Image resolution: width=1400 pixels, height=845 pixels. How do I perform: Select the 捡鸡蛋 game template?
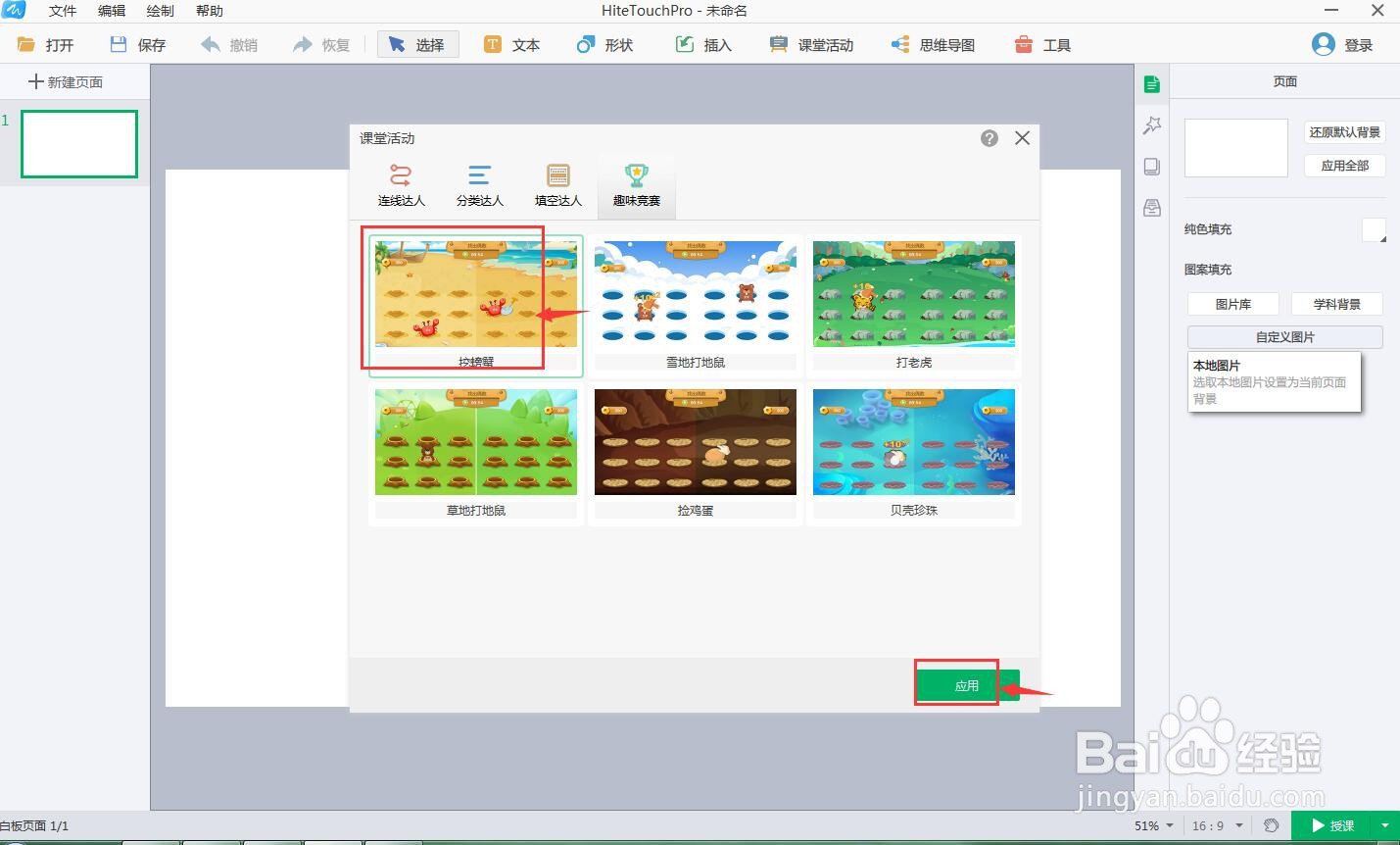coord(696,455)
